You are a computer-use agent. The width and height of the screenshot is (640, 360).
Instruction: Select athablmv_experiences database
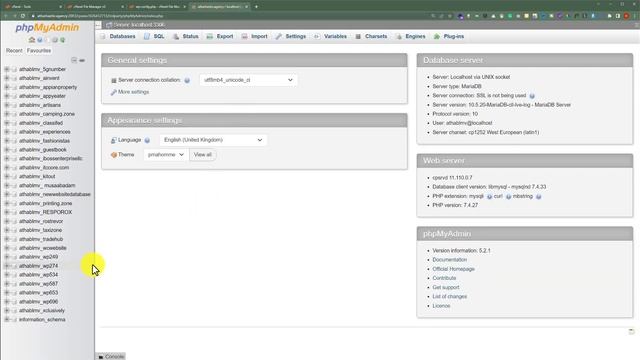pyautogui.click(x=44, y=132)
